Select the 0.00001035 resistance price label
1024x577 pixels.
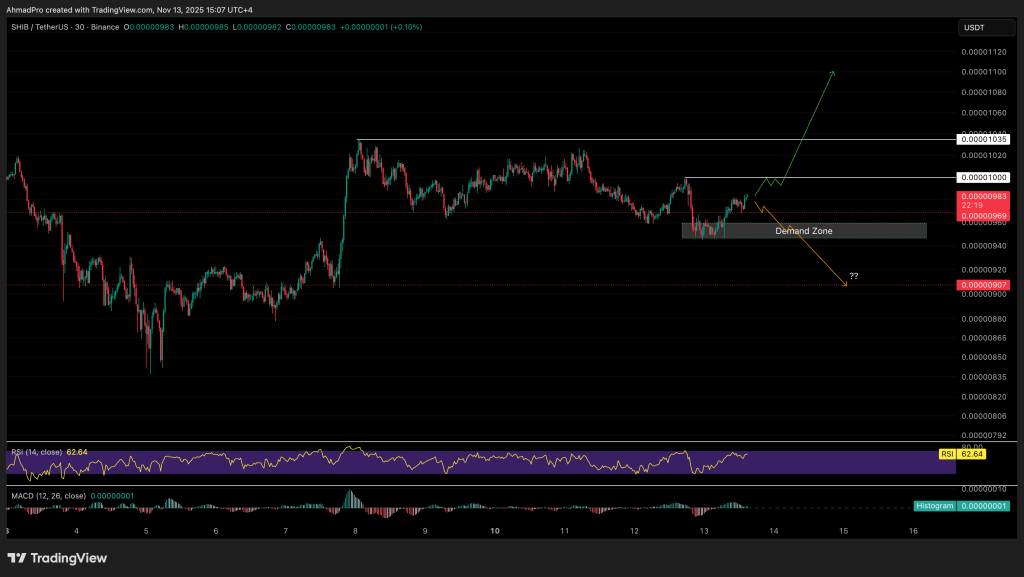click(x=985, y=139)
